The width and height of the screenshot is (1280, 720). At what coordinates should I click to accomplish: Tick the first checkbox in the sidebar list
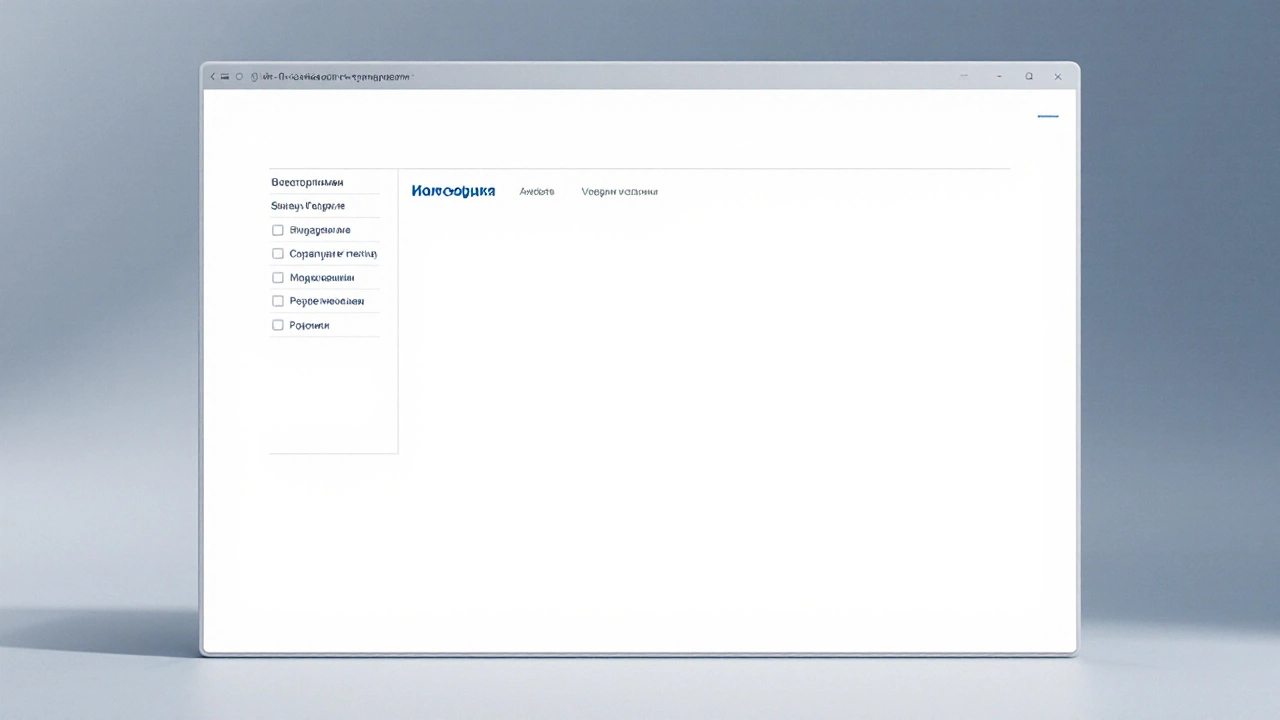pos(278,230)
